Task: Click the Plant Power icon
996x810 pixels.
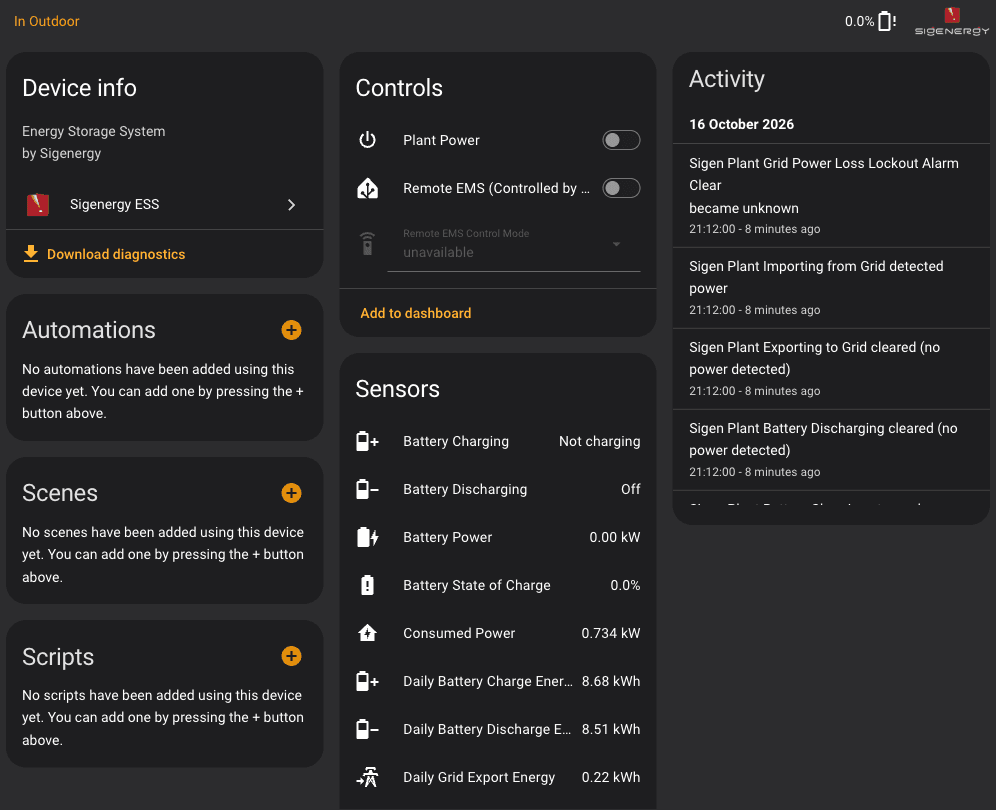Action: (367, 140)
